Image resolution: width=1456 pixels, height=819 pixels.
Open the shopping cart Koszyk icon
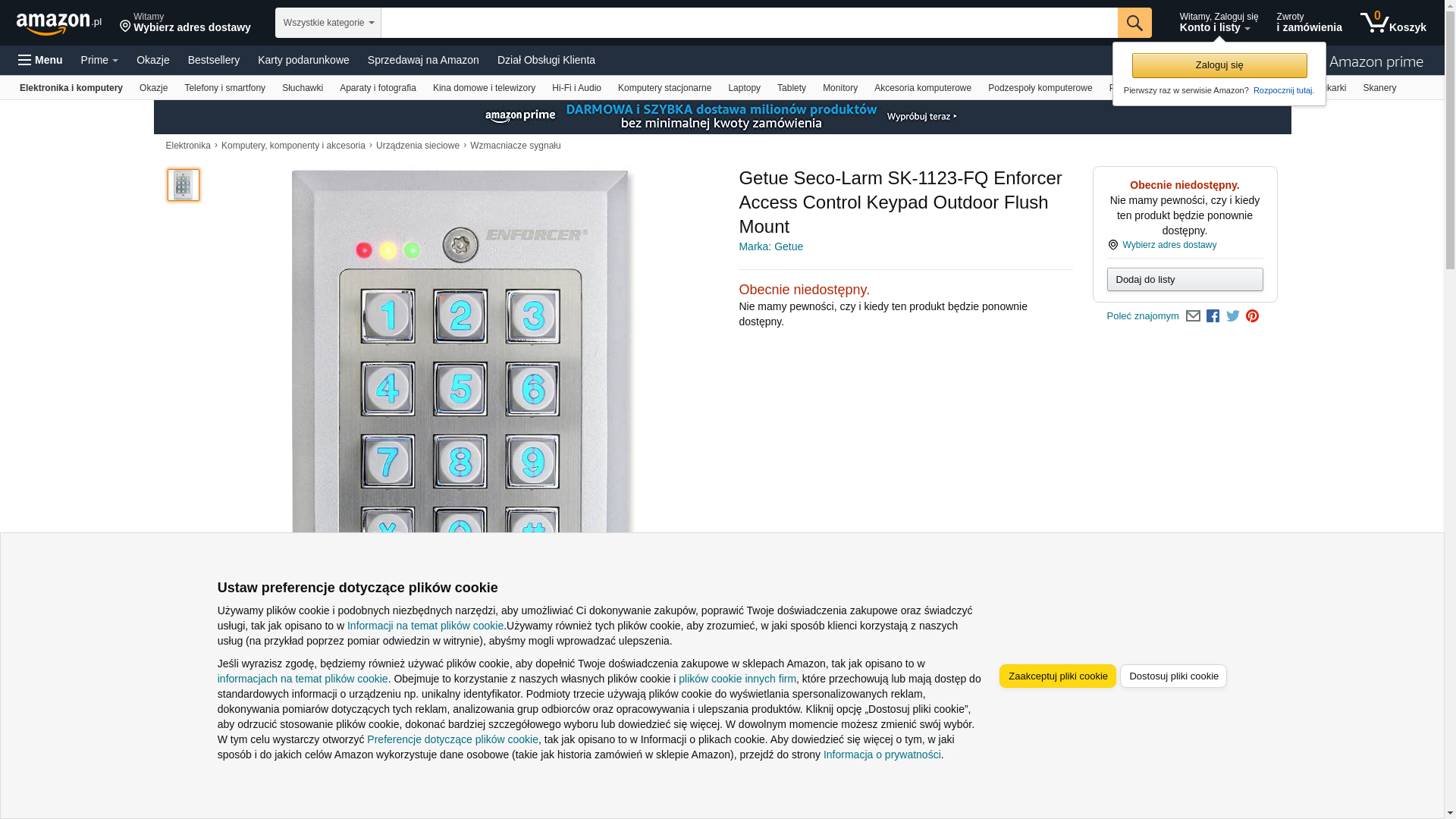tap(1392, 23)
